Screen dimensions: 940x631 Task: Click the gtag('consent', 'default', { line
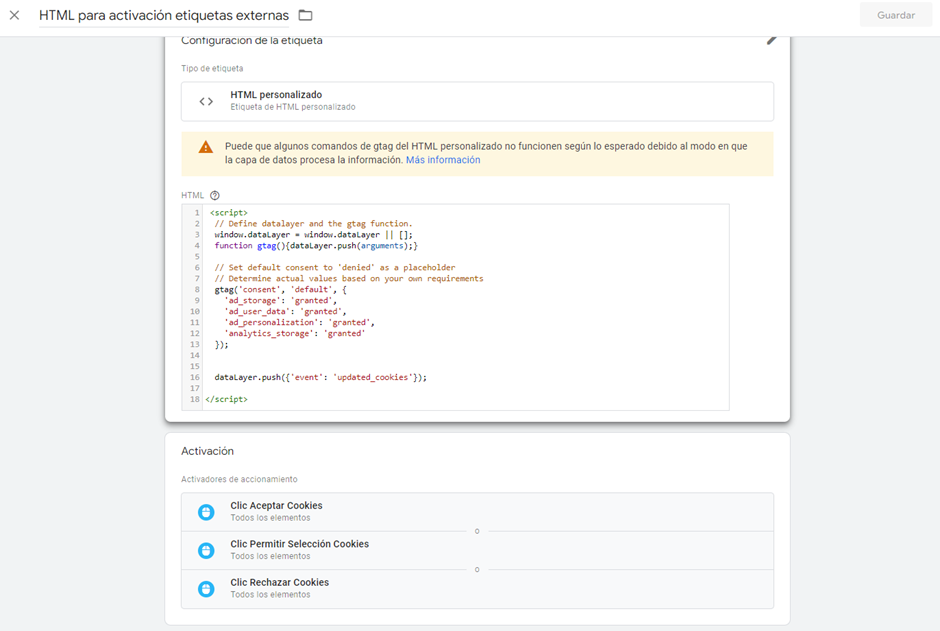coord(281,289)
